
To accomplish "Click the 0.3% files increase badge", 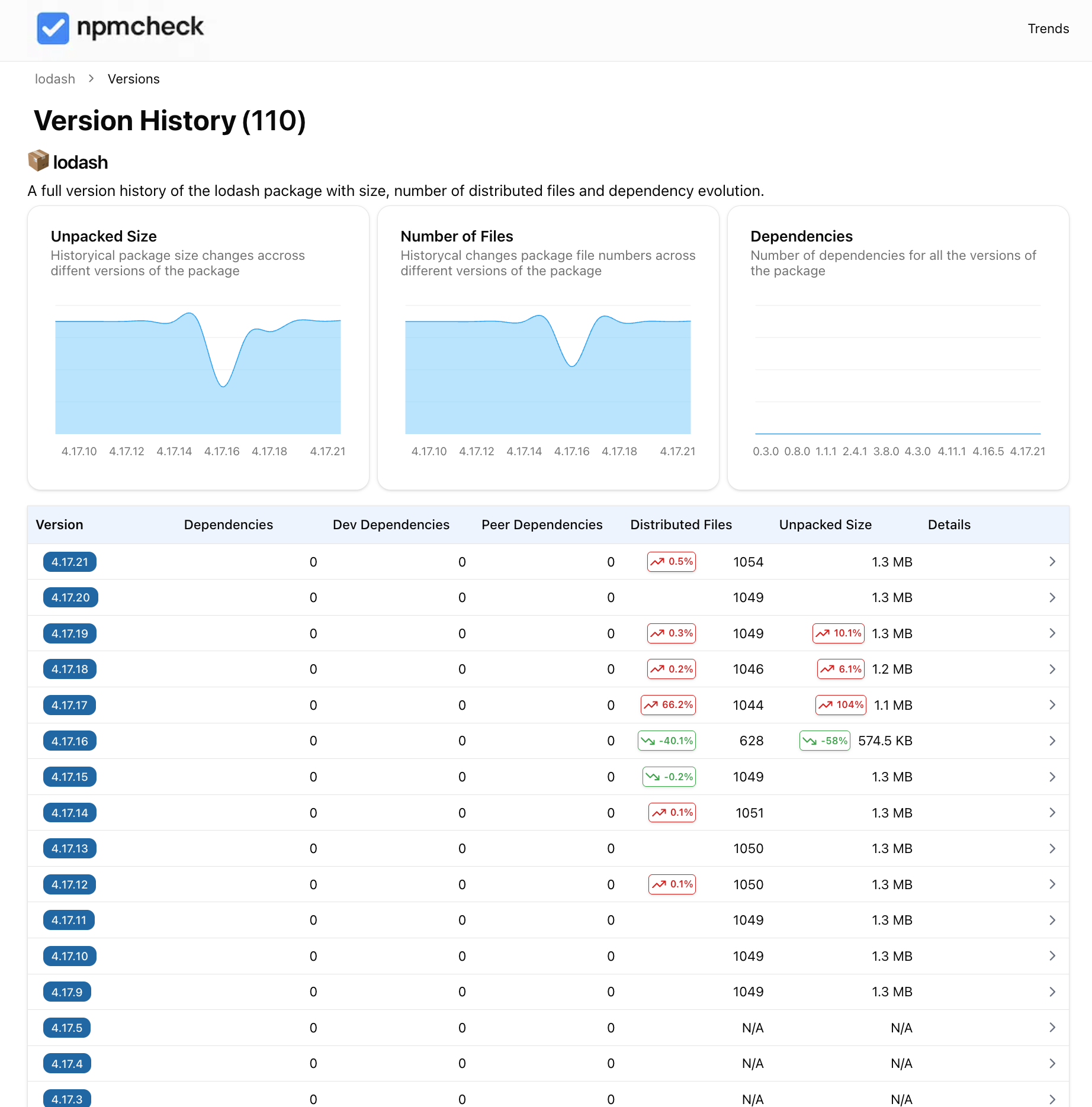I will point(672,633).
